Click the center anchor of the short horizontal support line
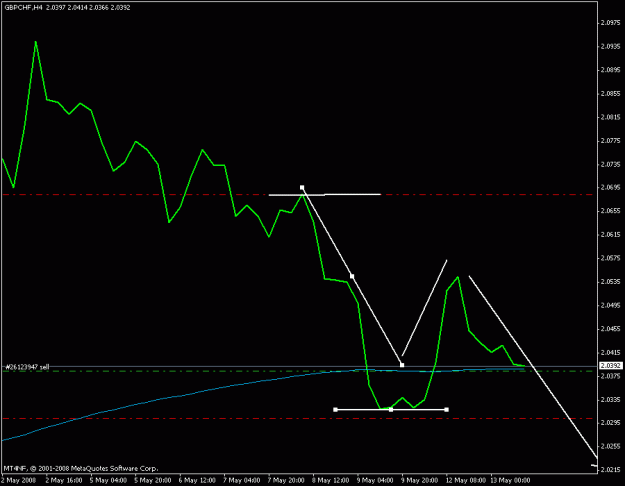 point(391,409)
